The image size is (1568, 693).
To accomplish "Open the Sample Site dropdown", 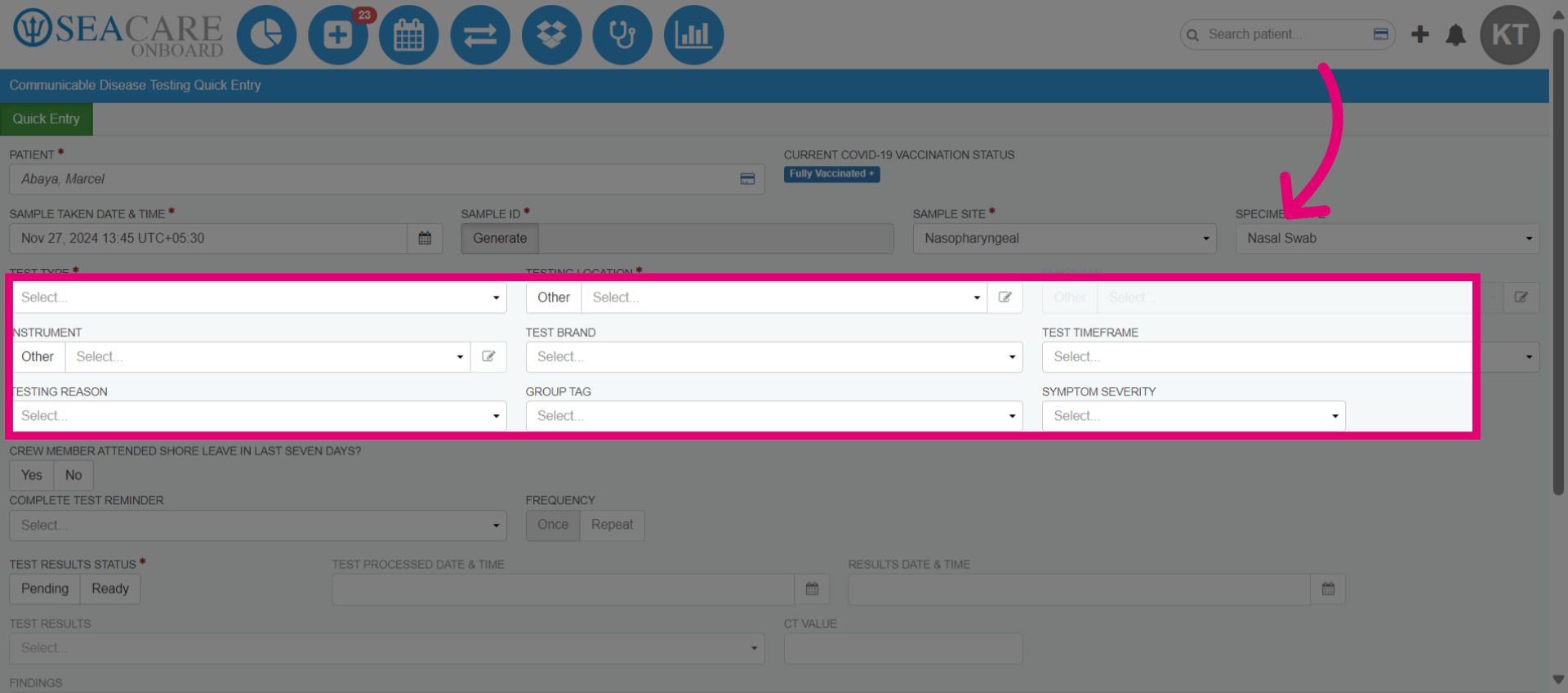I will tap(1065, 239).
